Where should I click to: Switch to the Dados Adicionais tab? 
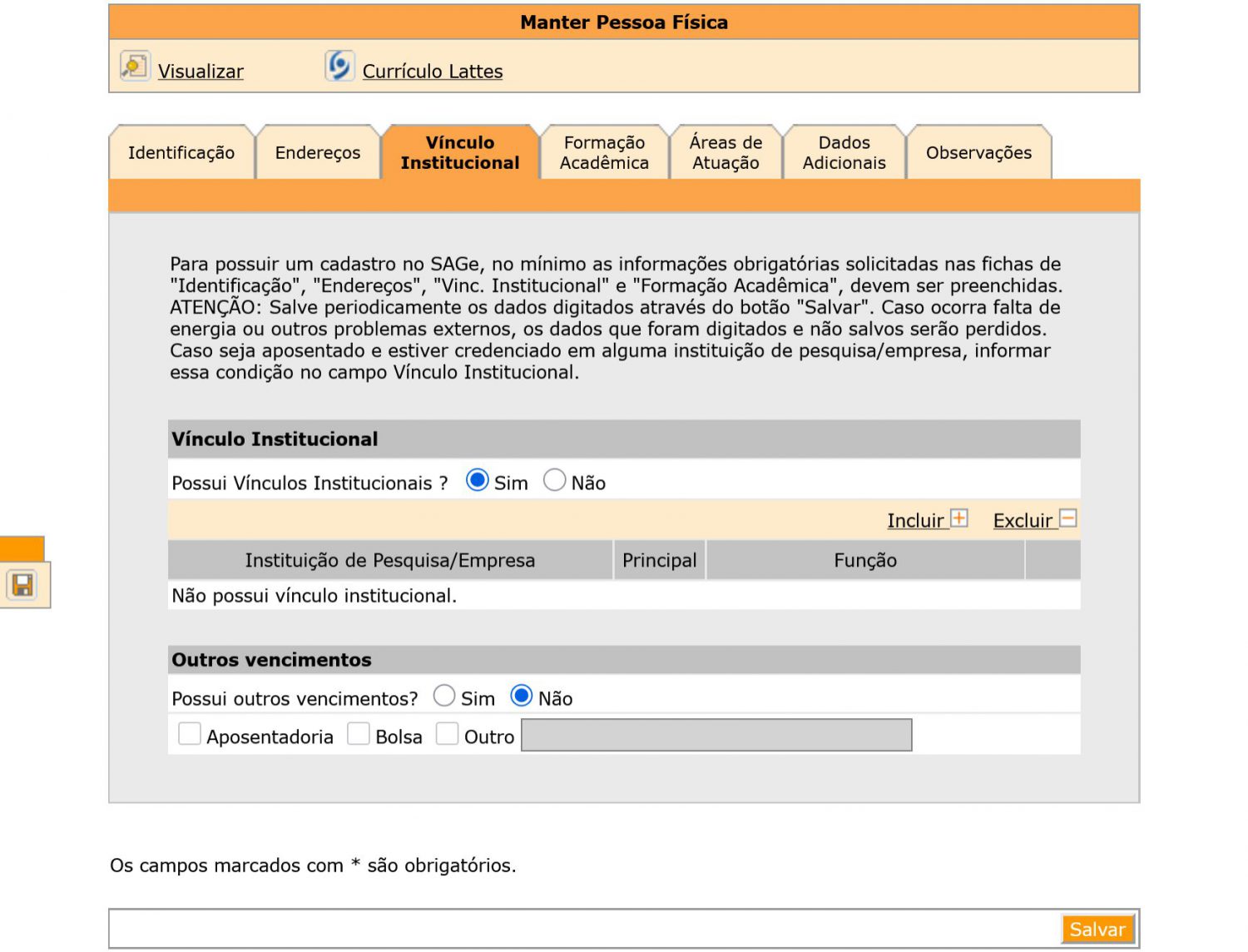[844, 153]
